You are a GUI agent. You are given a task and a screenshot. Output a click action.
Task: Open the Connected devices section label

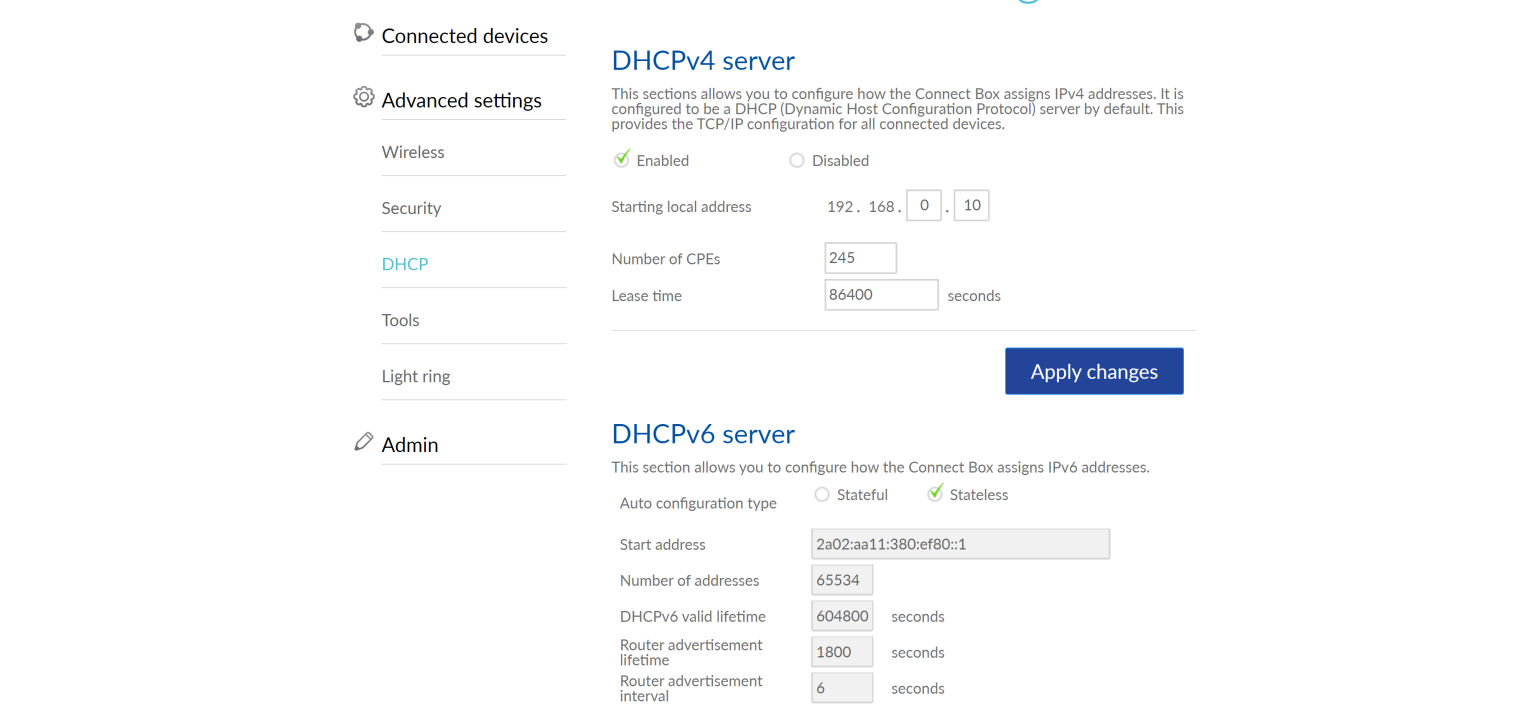pyautogui.click(x=464, y=36)
